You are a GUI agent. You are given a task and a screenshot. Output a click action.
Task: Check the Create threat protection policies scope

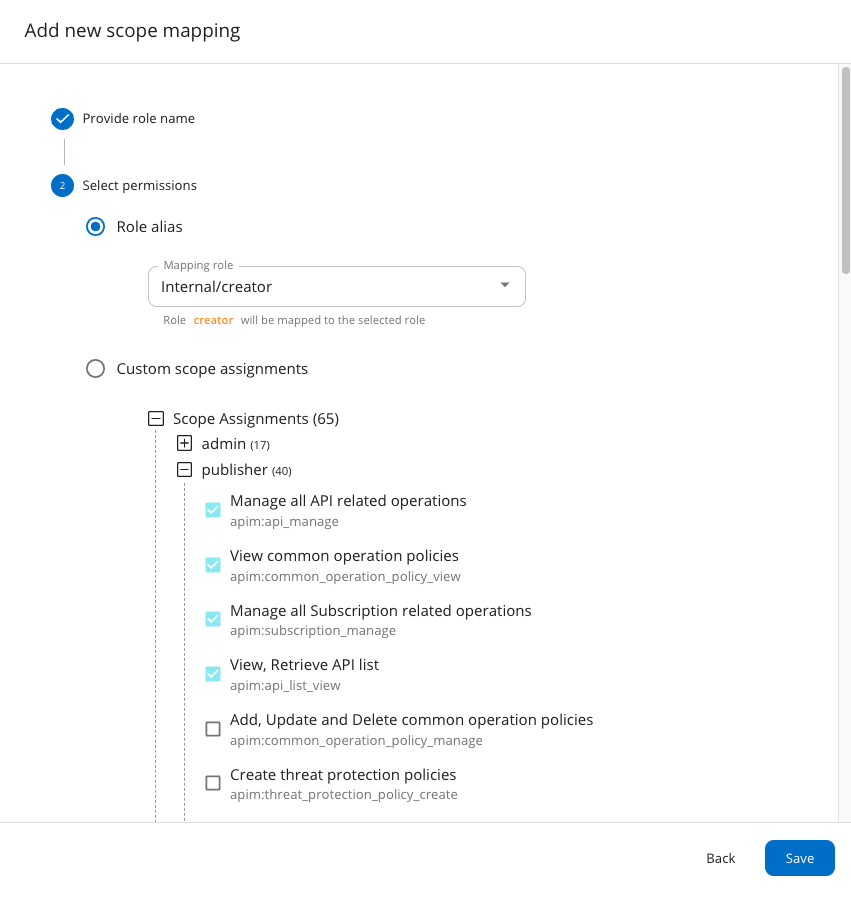212,783
